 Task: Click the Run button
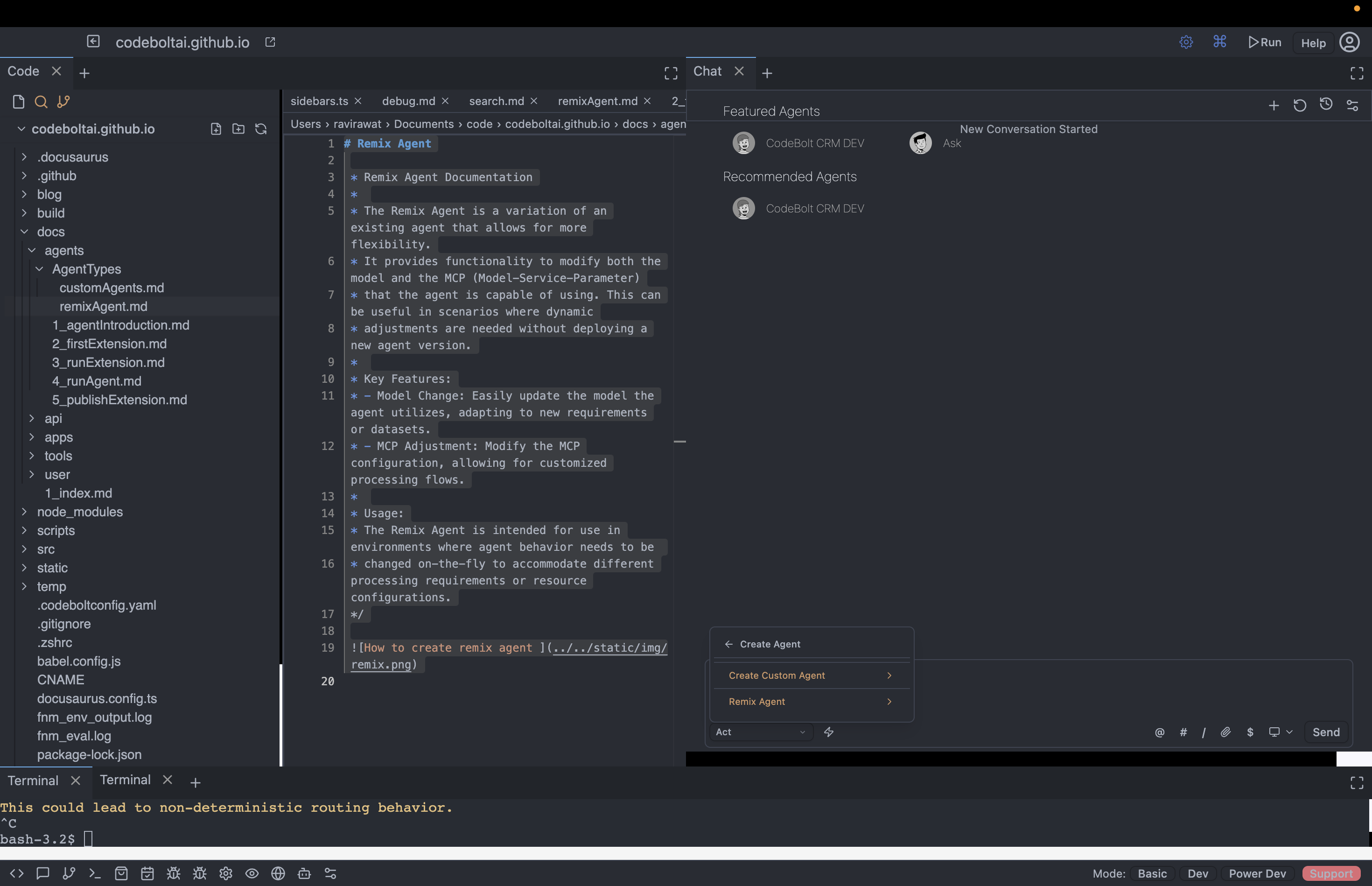[x=1265, y=42]
